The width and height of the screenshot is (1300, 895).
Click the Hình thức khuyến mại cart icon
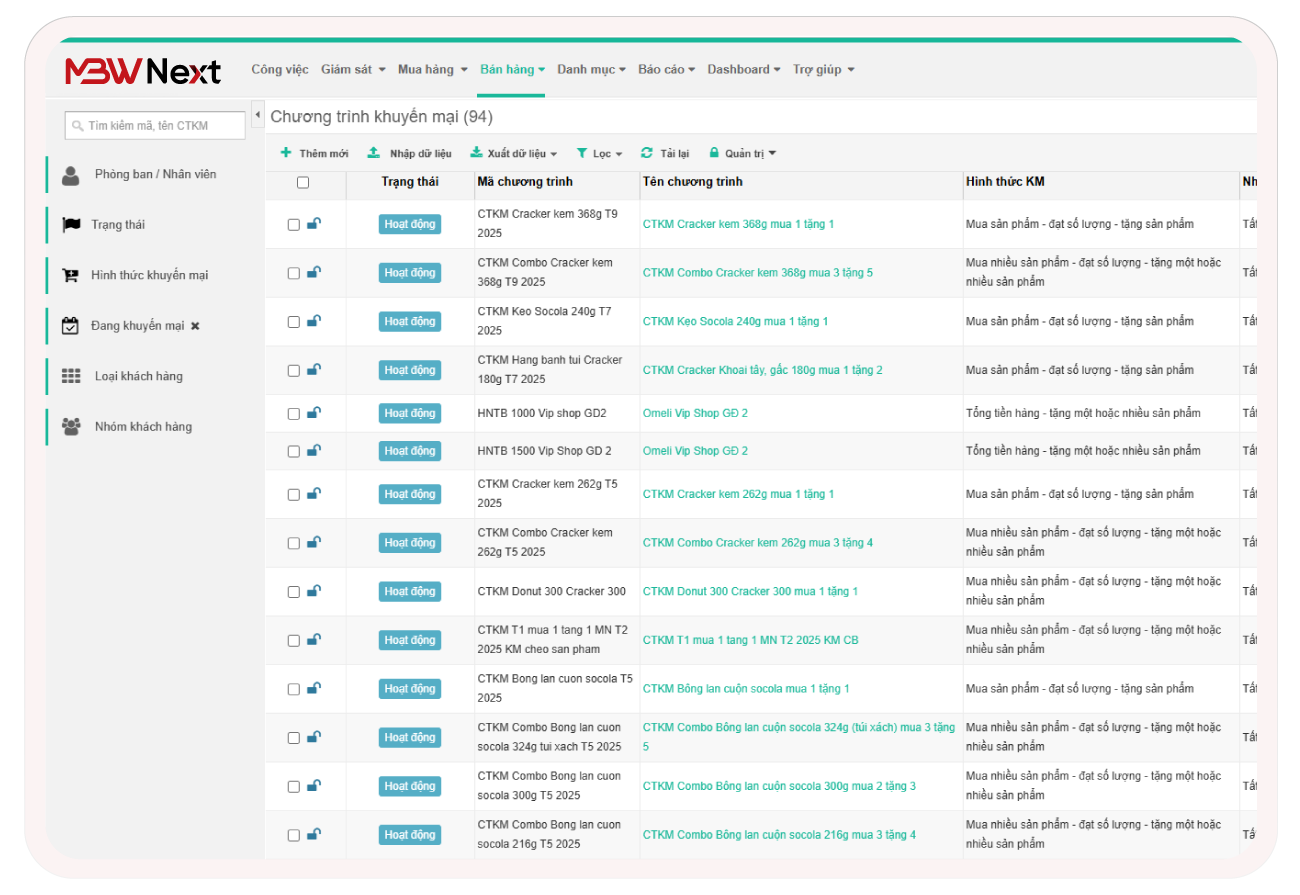[x=71, y=275]
